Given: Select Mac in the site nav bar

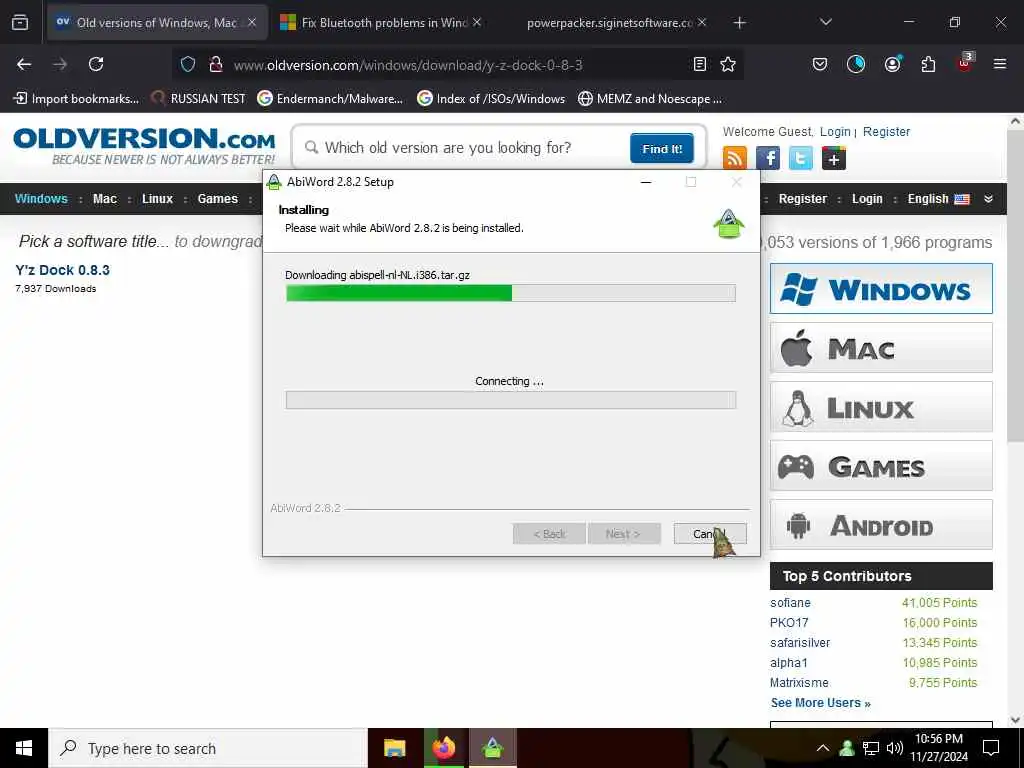Looking at the screenshot, I should pos(104,199).
